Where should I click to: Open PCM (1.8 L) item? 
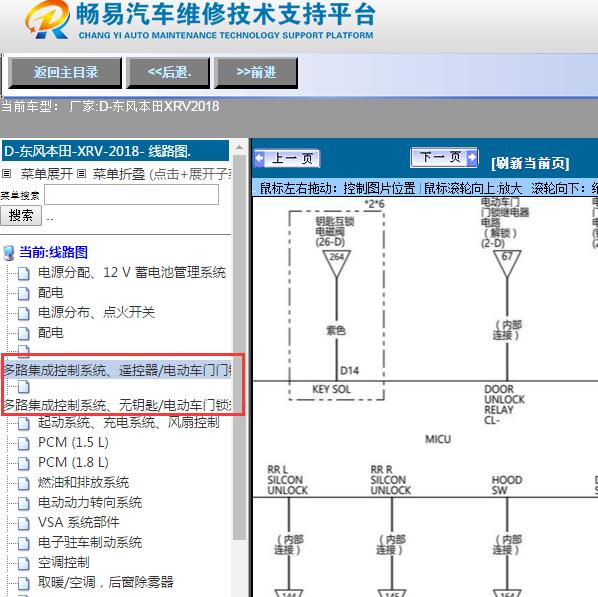tap(73, 462)
